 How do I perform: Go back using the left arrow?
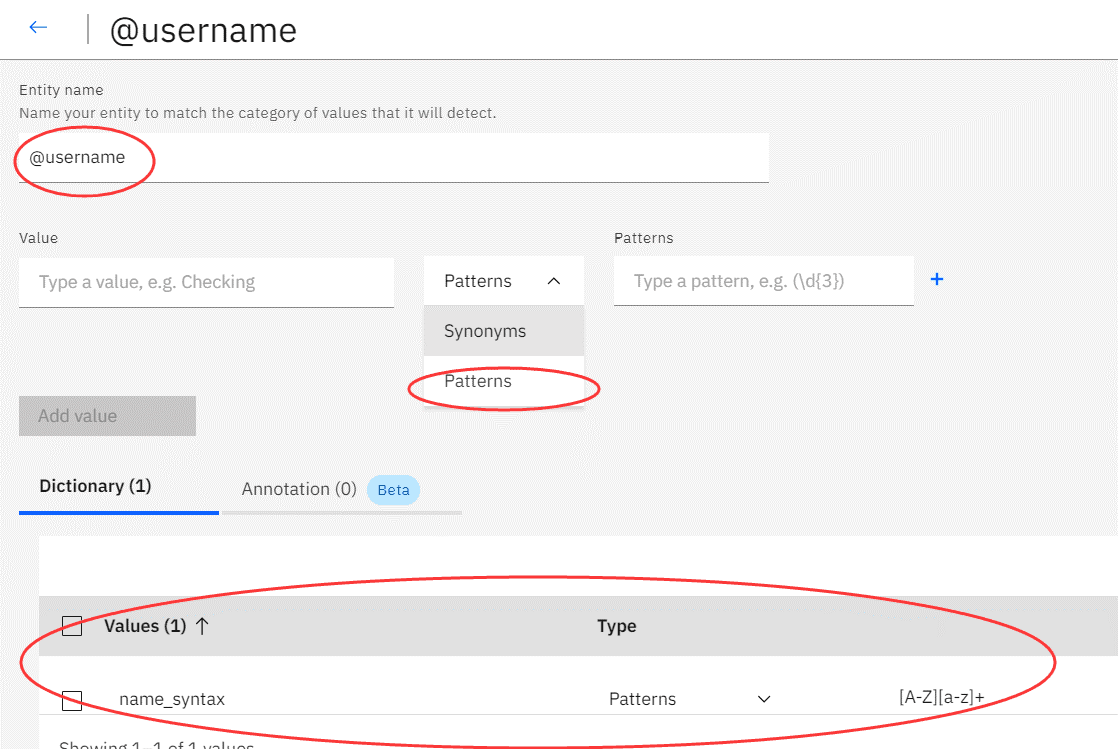(38, 28)
